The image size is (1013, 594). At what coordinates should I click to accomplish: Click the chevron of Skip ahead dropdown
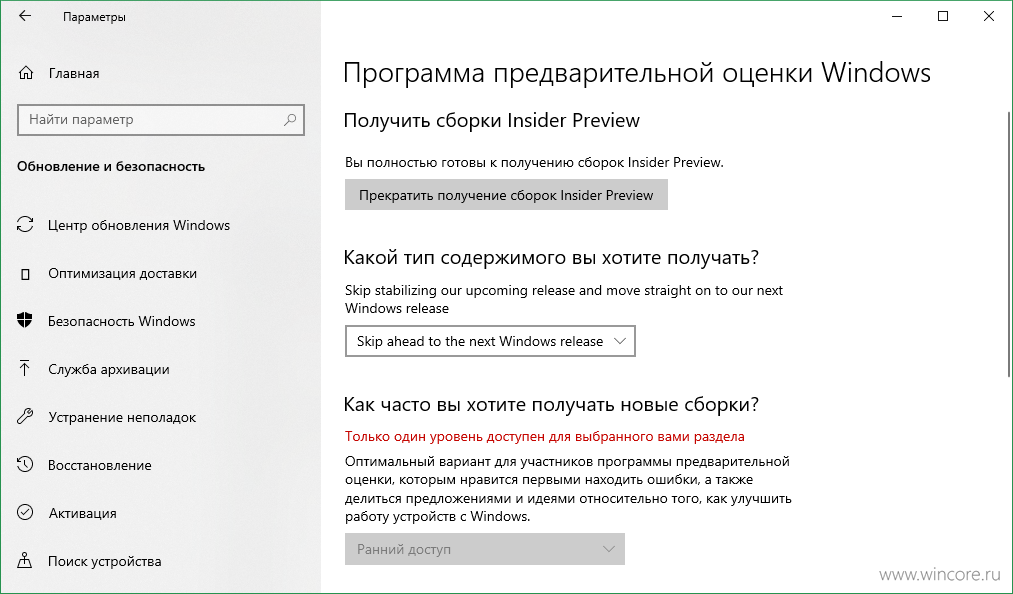[x=620, y=341]
